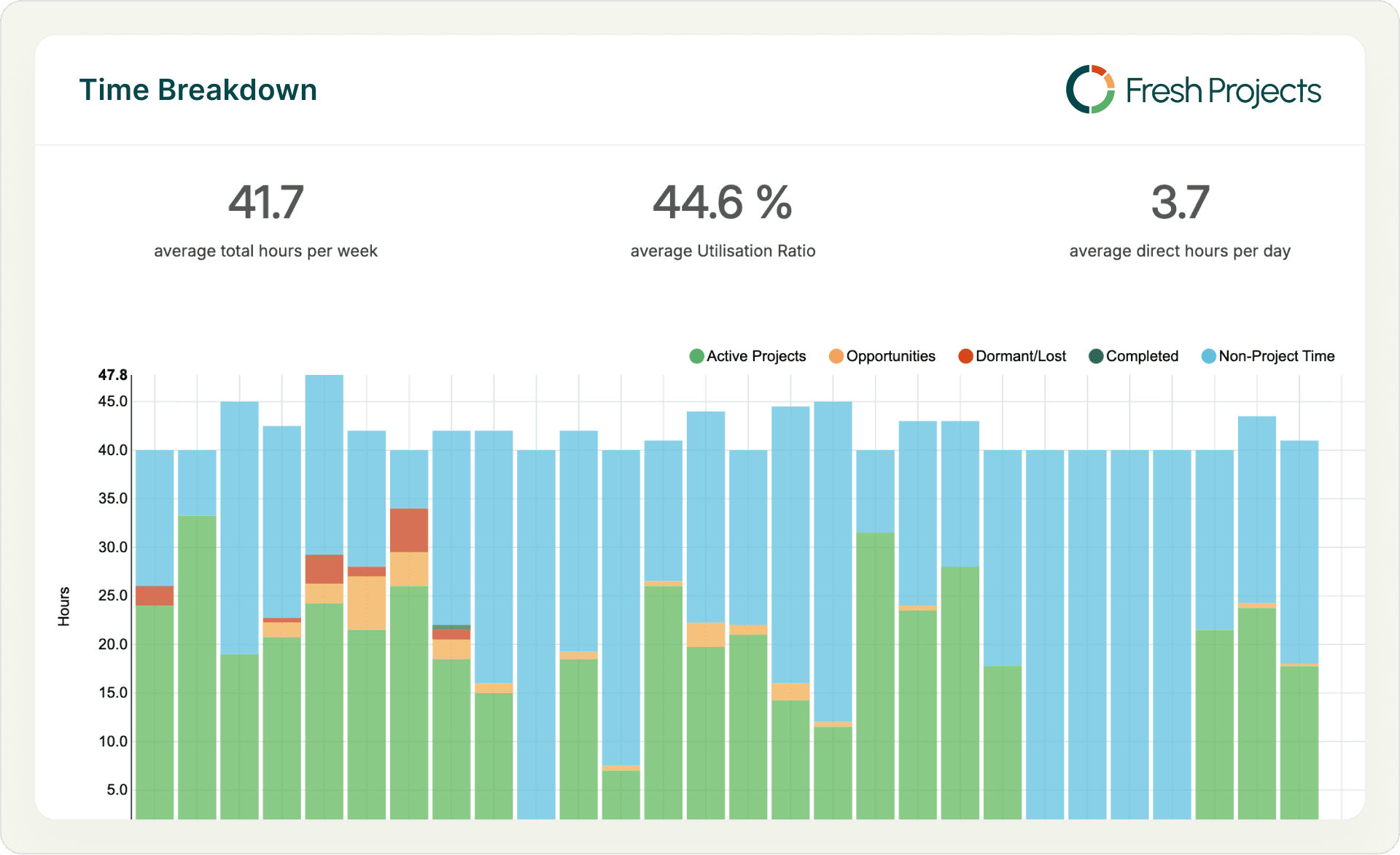Click the Time Breakdown heading
The height and width of the screenshot is (855, 1400).
coord(198,90)
